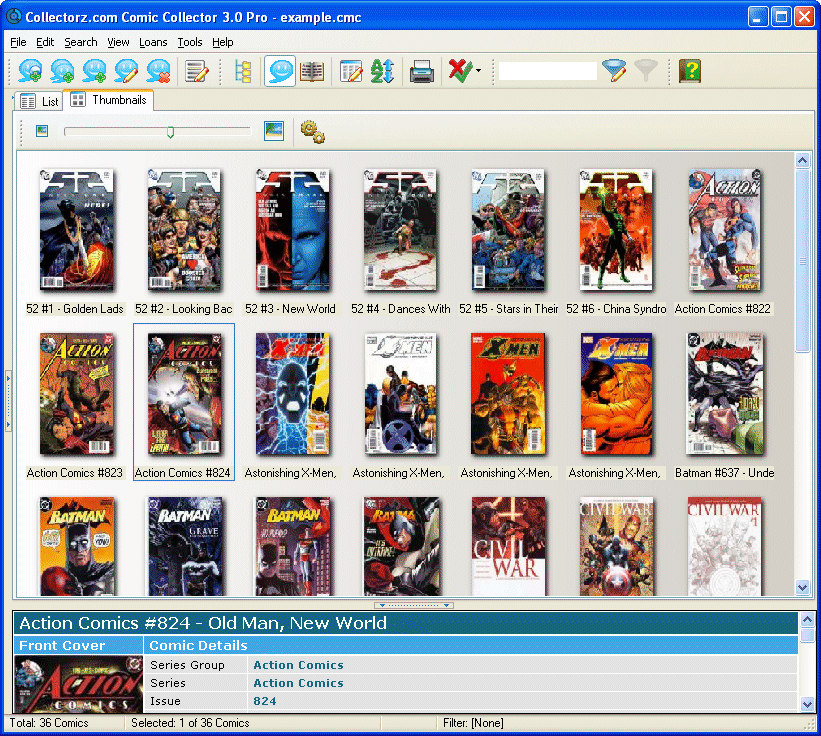
Task: Open the Edit menu
Action: pos(45,42)
